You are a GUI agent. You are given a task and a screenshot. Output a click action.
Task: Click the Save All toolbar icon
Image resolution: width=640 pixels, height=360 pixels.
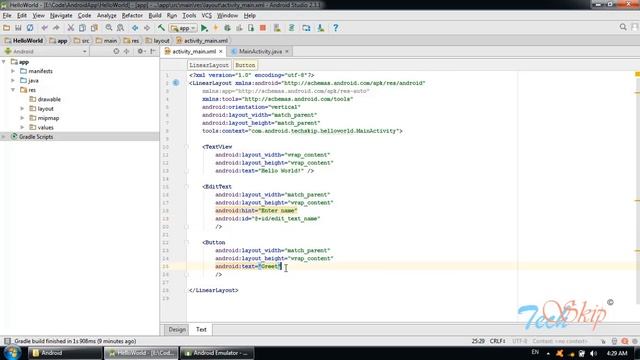coord(18,28)
